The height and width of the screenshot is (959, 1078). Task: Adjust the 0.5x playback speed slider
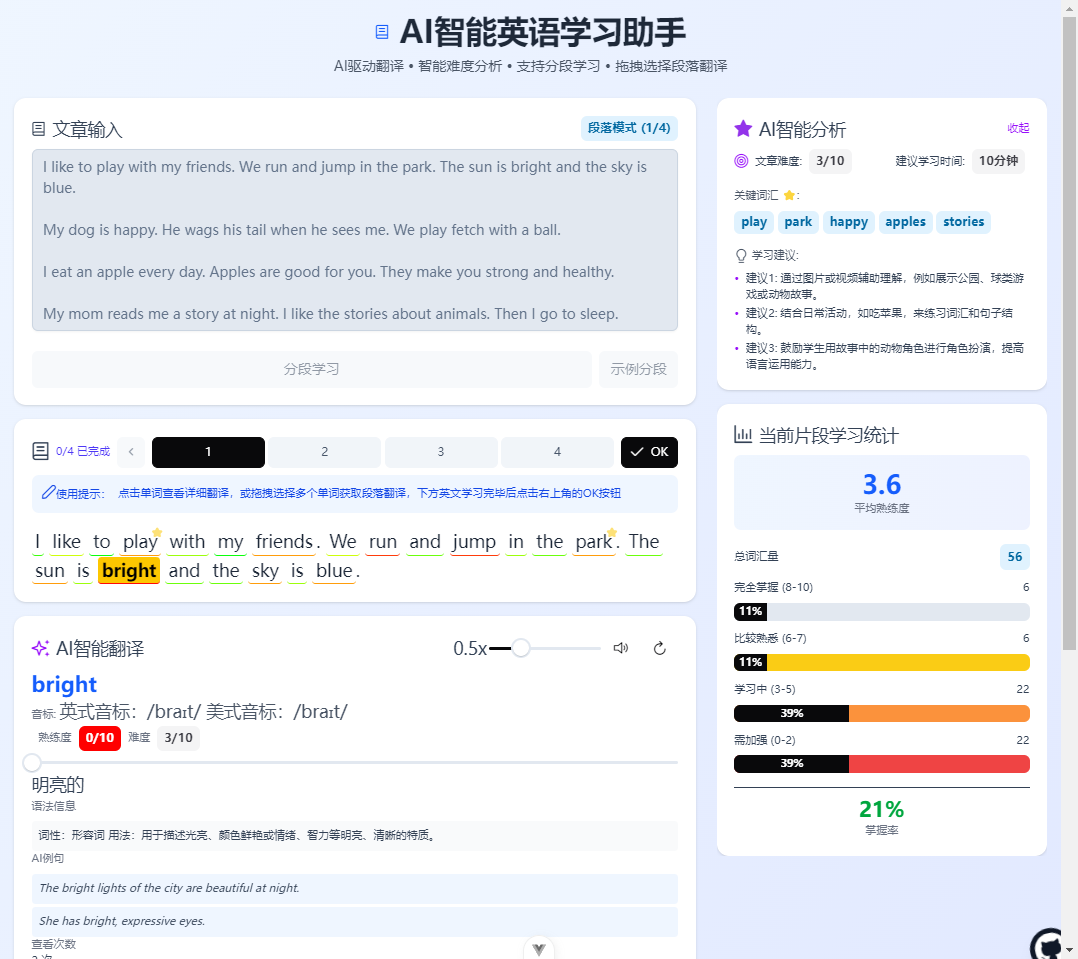pyautogui.click(x=520, y=648)
